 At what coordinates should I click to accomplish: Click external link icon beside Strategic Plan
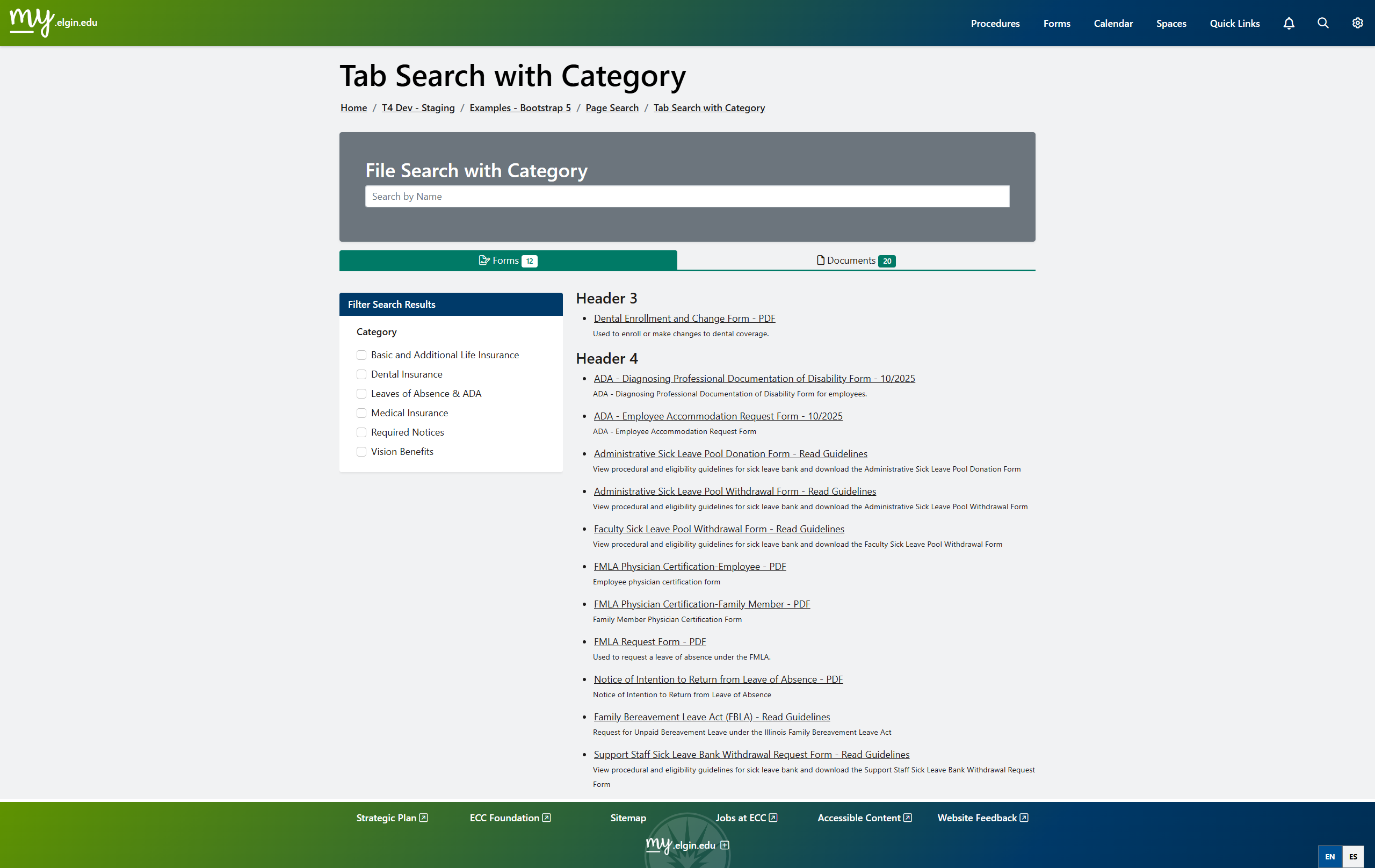424,818
